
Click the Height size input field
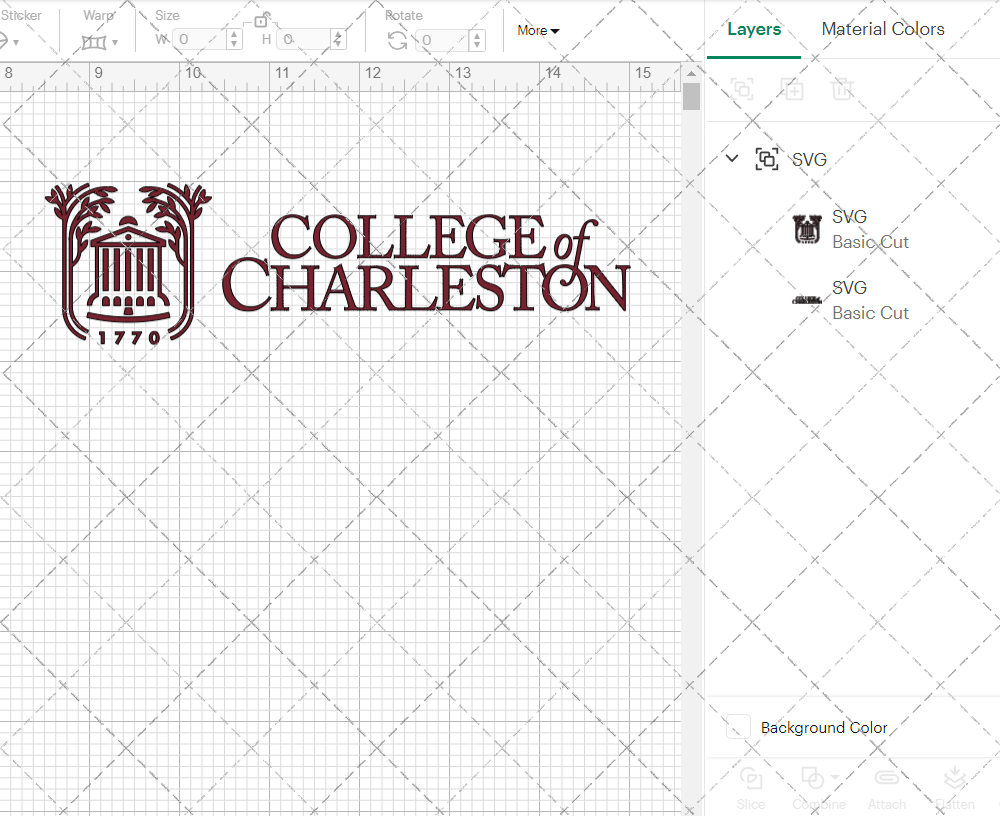305,40
